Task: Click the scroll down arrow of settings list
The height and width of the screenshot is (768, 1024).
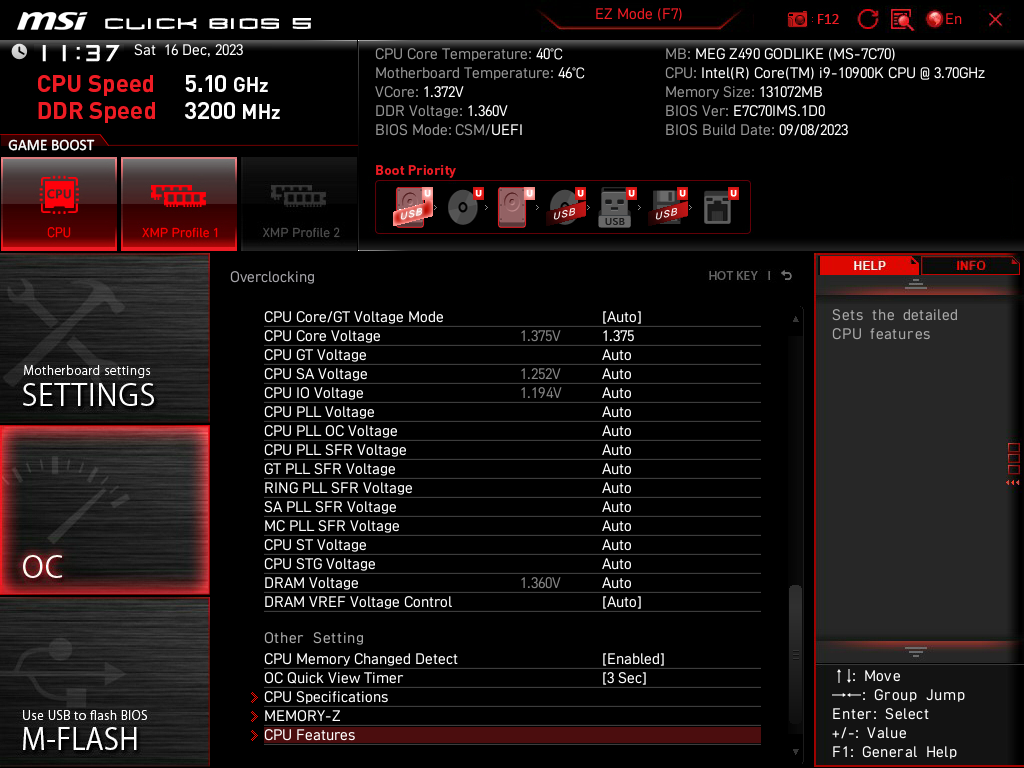Action: pyautogui.click(x=795, y=752)
